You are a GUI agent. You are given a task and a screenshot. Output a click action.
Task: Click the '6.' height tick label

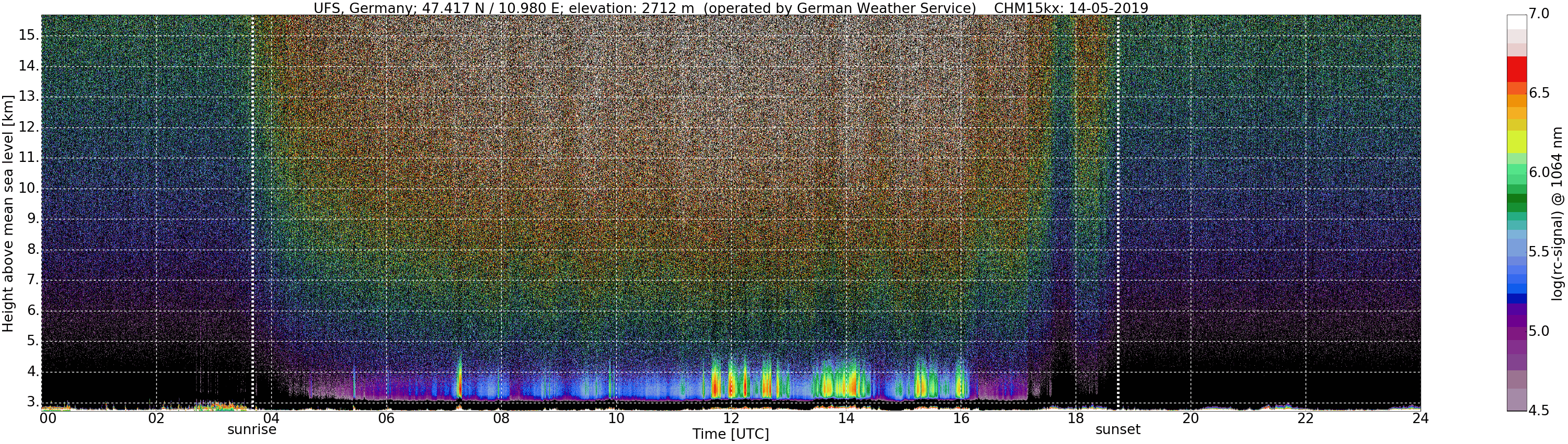click(x=32, y=311)
